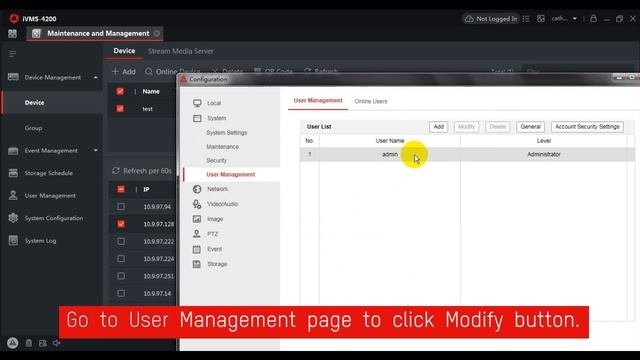Toggle the select-all checkbox beside IP
Screen dimensions: 640x360
click(x=121, y=189)
